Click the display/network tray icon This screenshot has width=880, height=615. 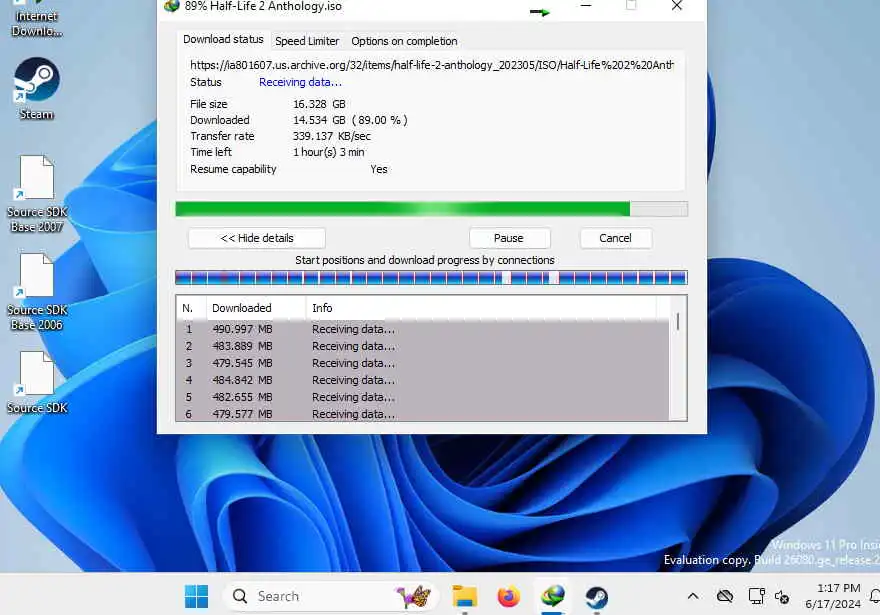(x=757, y=596)
